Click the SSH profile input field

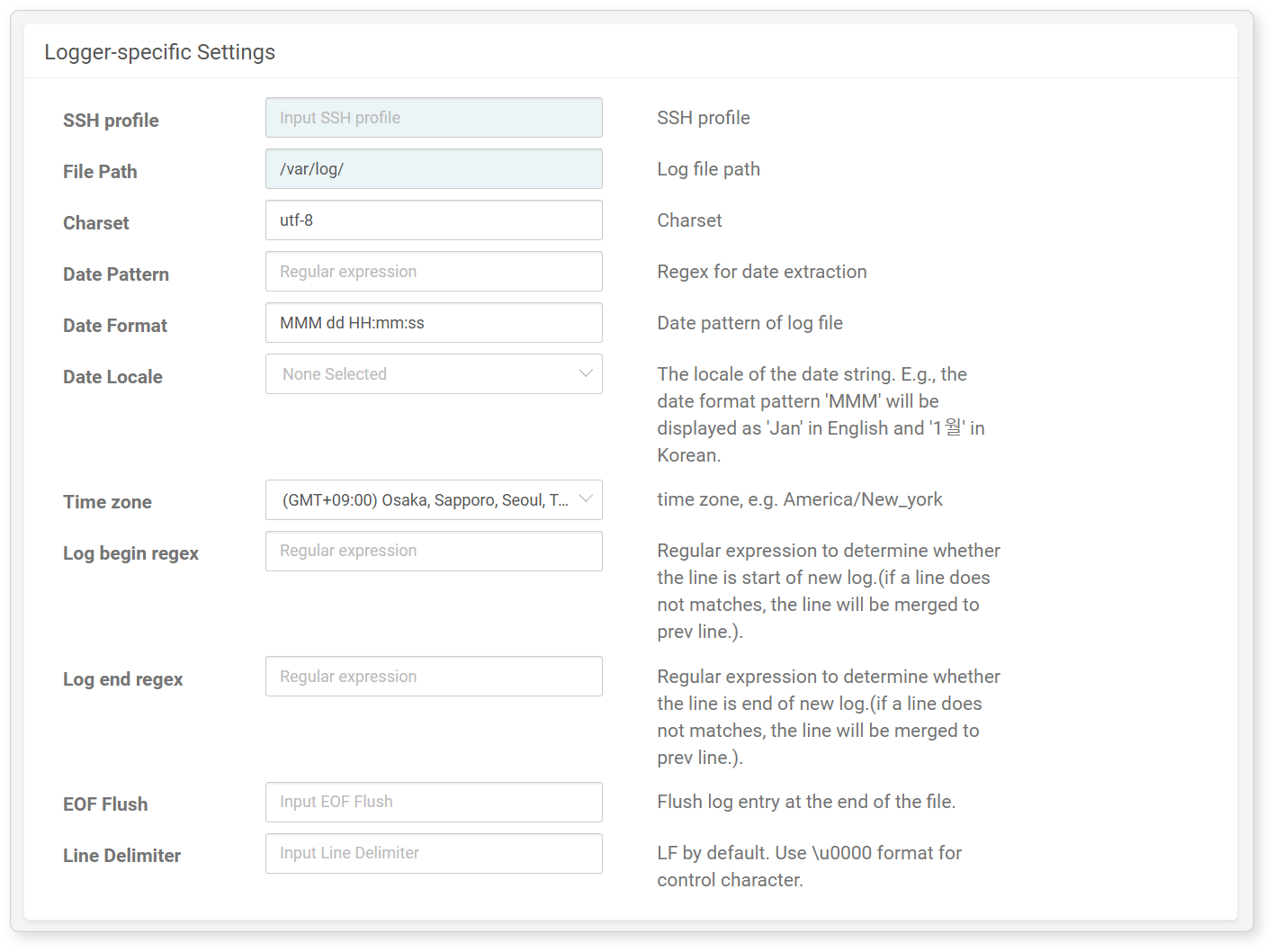point(434,118)
